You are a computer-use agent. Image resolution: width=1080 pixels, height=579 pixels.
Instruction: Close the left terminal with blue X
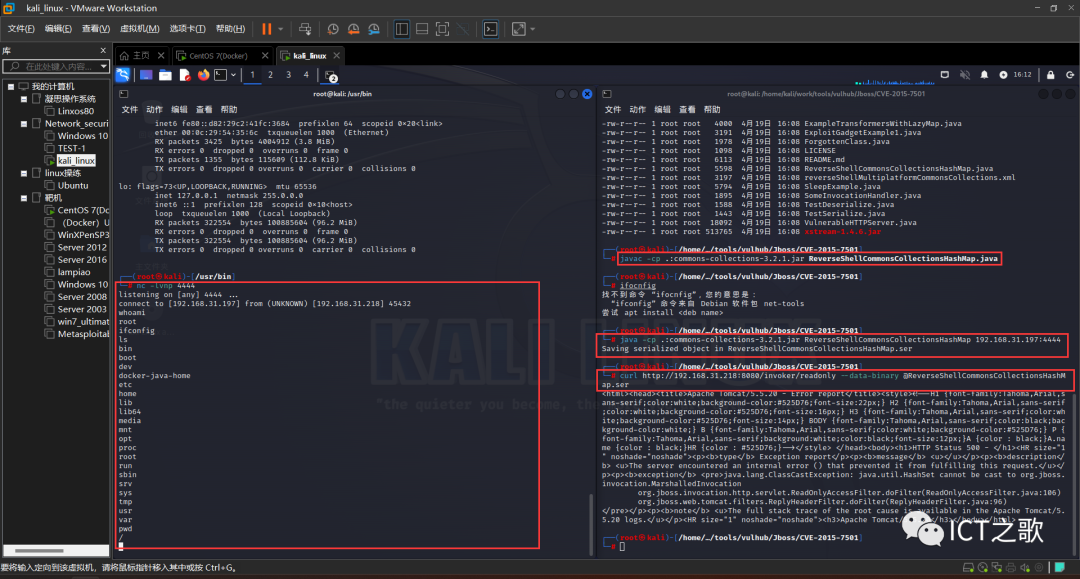tap(587, 94)
